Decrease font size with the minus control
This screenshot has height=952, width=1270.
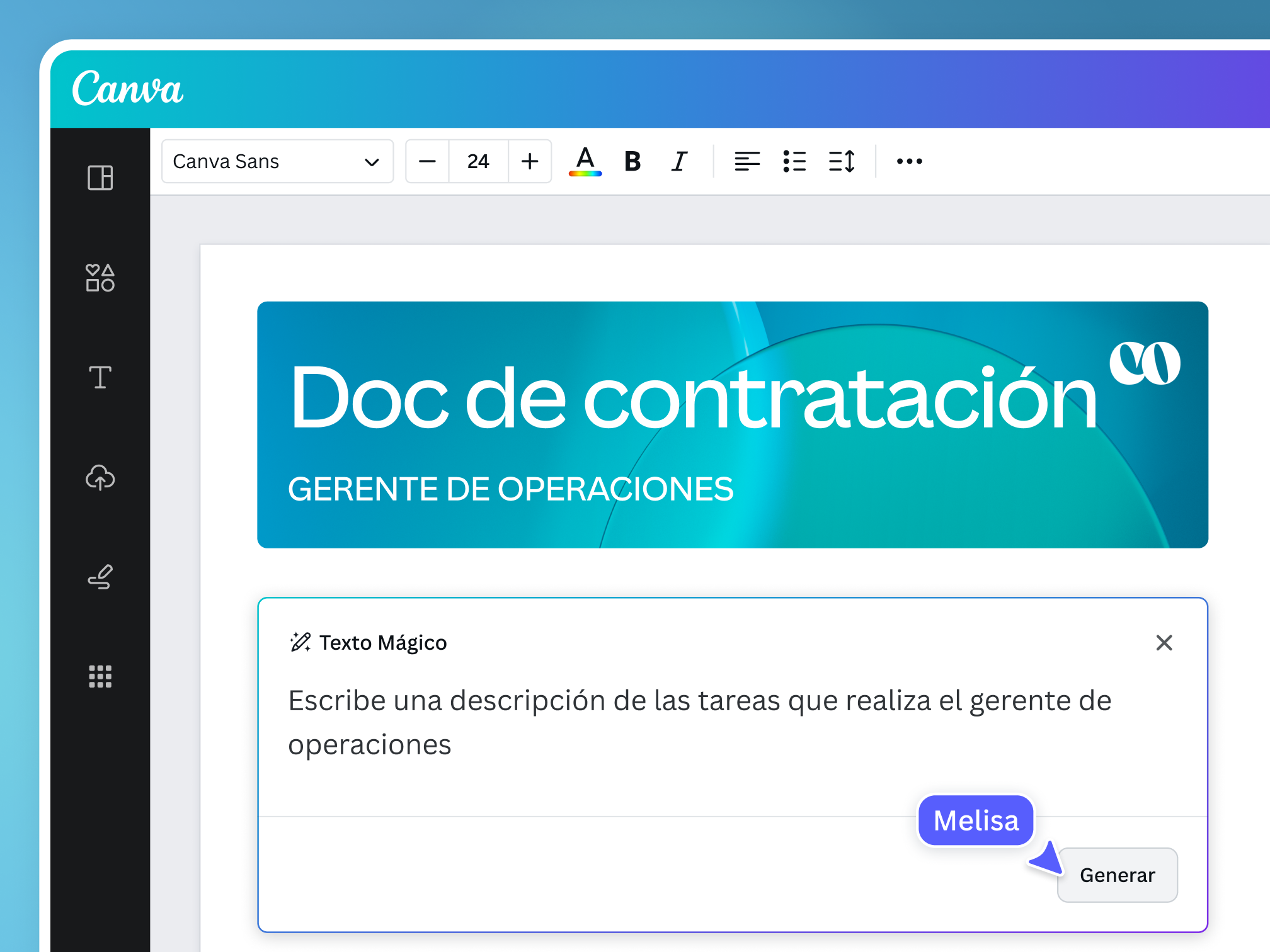pos(427,161)
